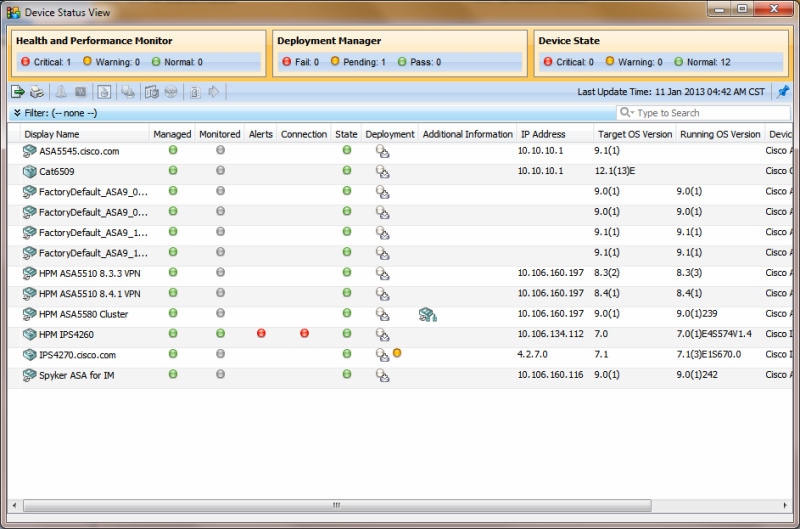The image size is (800, 529).
Task: Click the pin icon beside Last Update Time
Action: pyautogui.click(x=783, y=92)
